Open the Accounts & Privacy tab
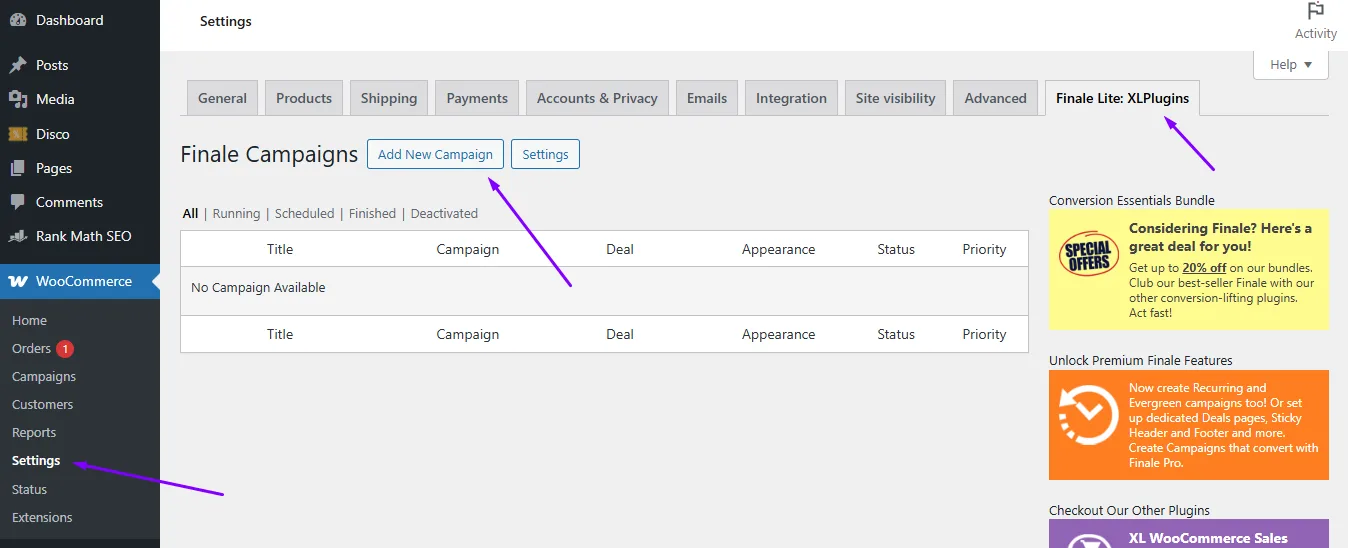Viewport: 1348px width, 548px height. pyautogui.click(x=597, y=98)
